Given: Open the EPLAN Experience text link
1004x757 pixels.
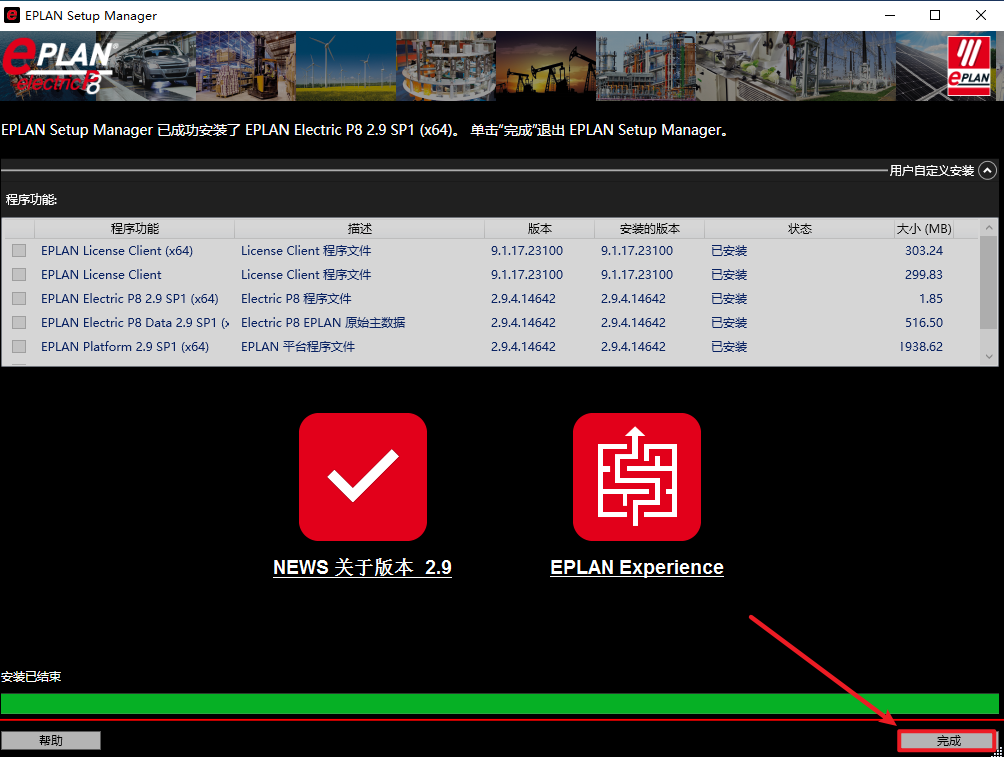Looking at the screenshot, I should (x=636, y=567).
